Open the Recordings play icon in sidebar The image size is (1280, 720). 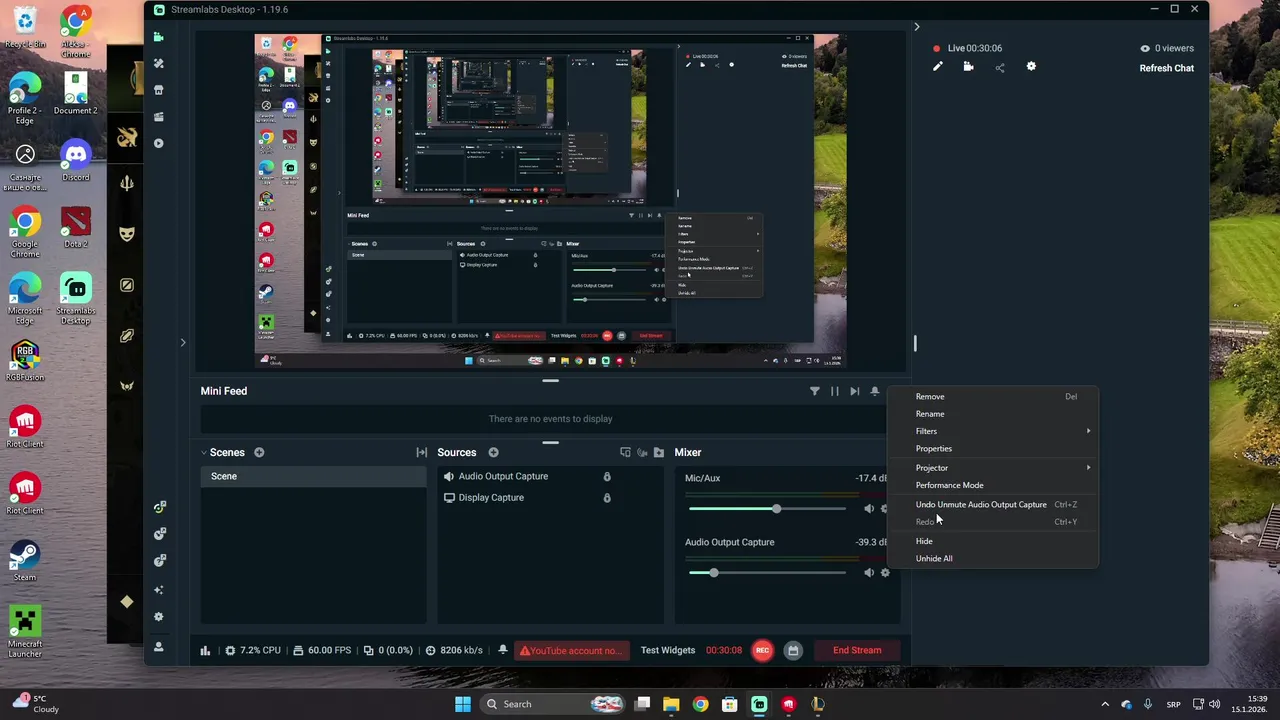click(x=158, y=143)
